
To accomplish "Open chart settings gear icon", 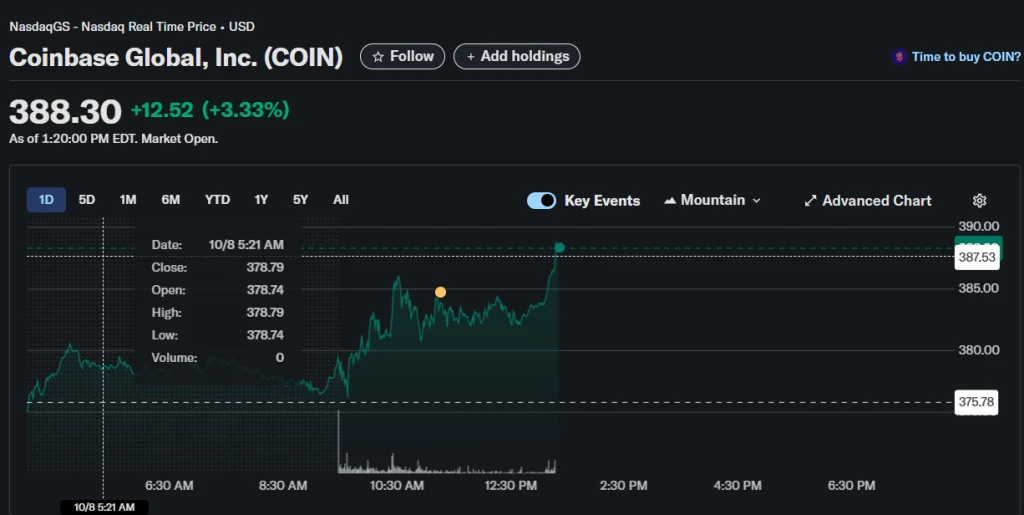I will tap(979, 200).
